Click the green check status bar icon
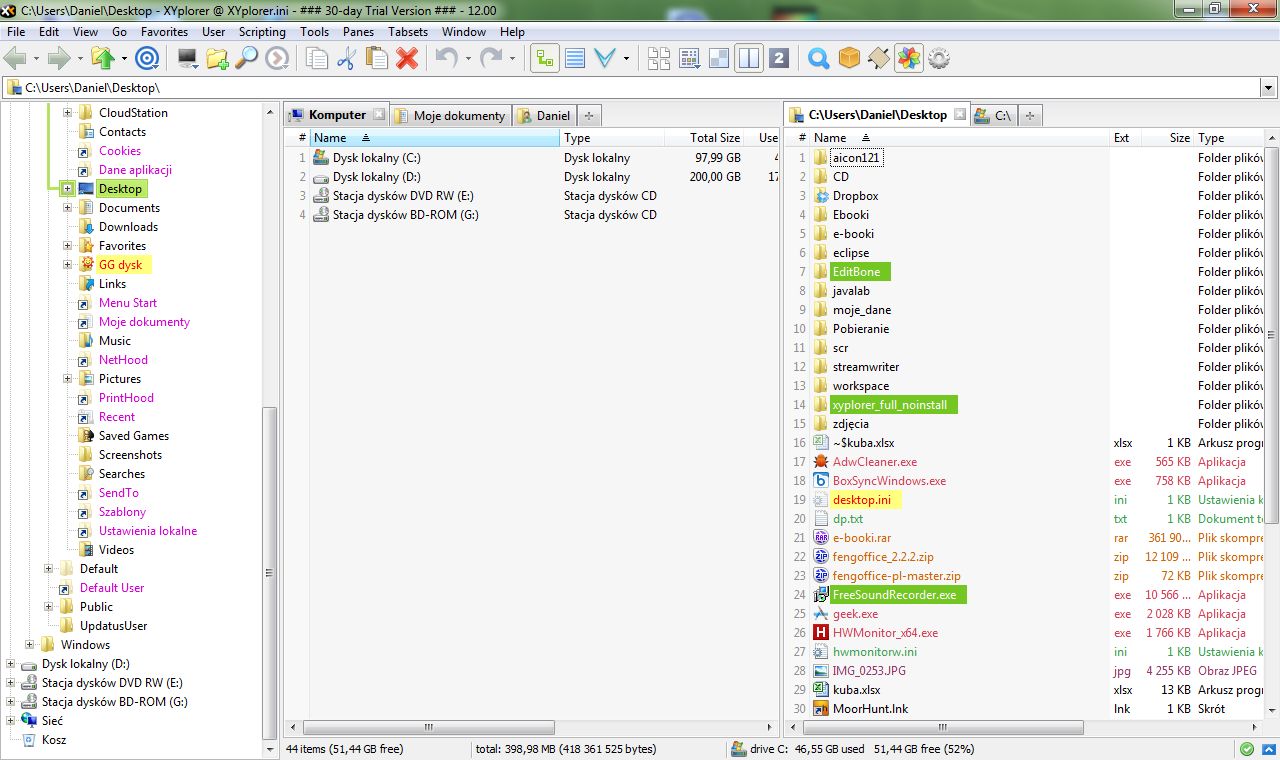The width and height of the screenshot is (1280, 760). point(1247,749)
